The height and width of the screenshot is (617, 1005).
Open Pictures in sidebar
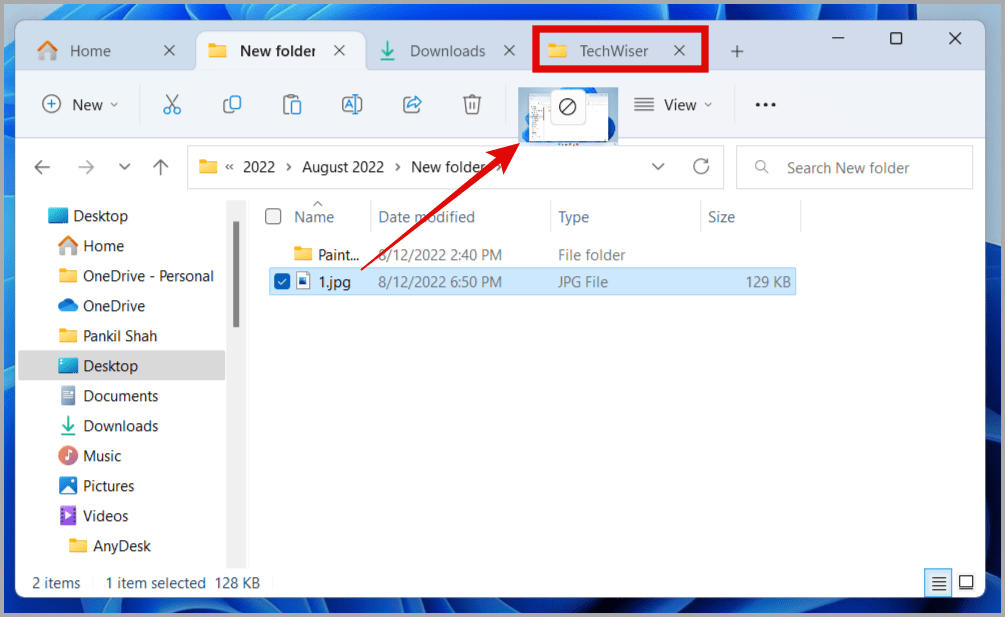pyautogui.click(x=108, y=486)
